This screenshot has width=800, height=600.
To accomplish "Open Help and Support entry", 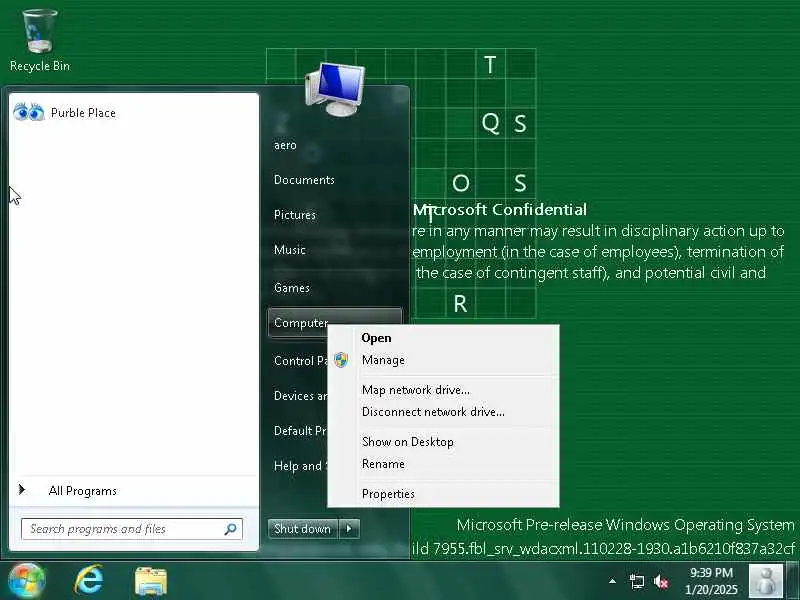I will pyautogui.click(x=300, y=465).
